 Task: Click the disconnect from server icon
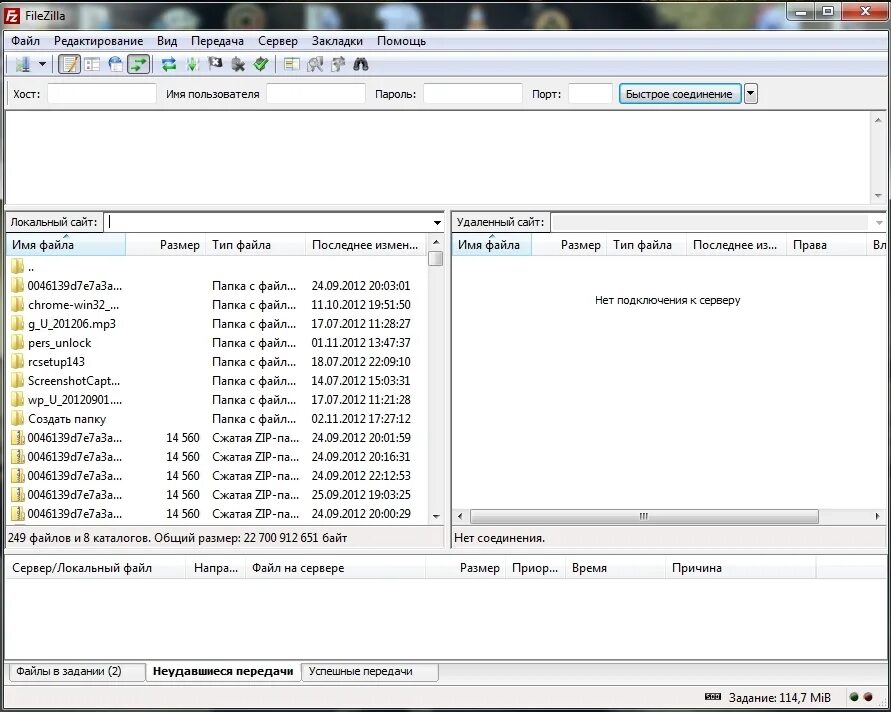238,64
